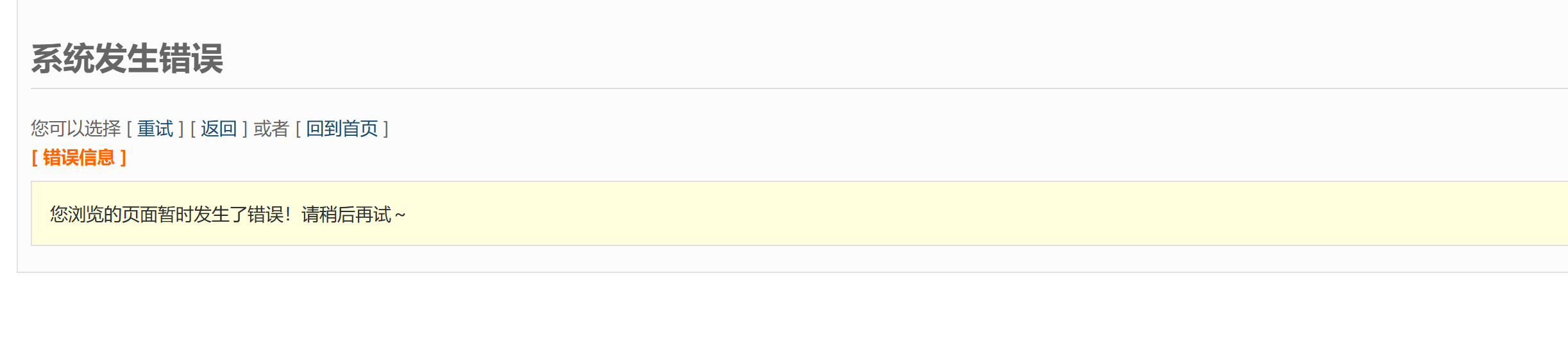Open the 回到首页 homepage link
The image size is (1568, 346).
(x=342, y=129)
